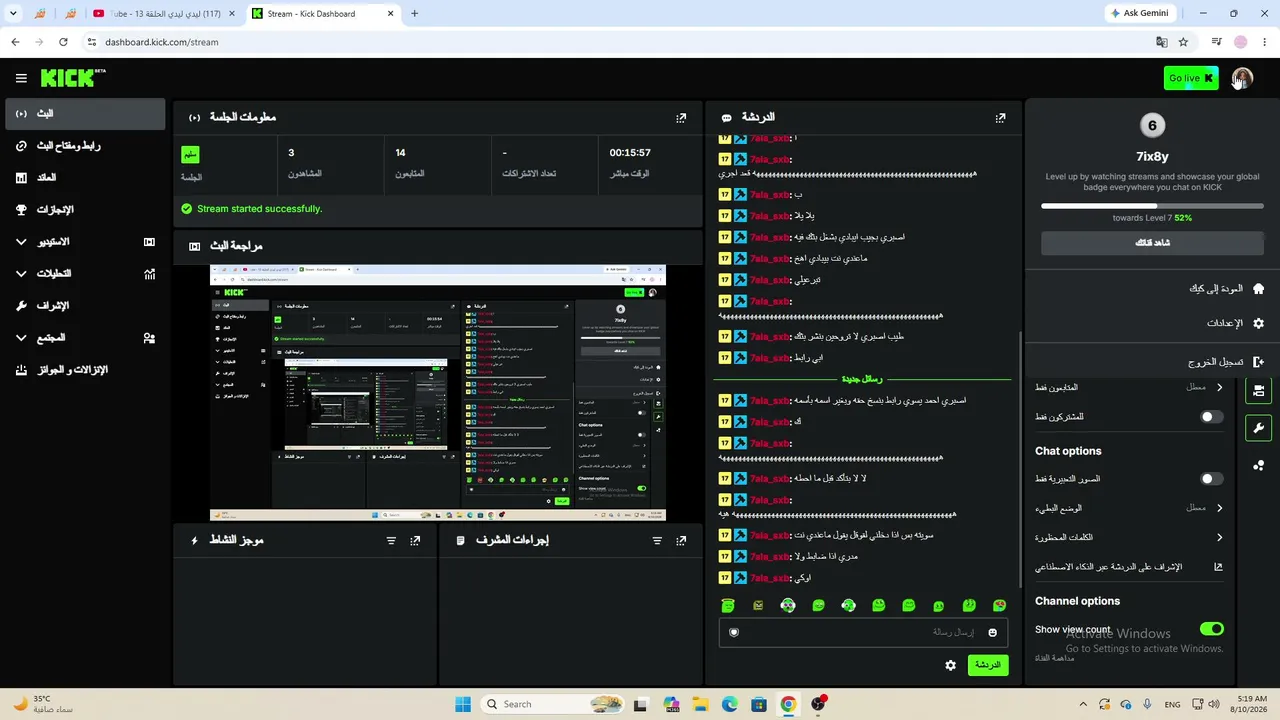Open the wrench settings panel icon
1280x720 pixels.
[1258, 428]
